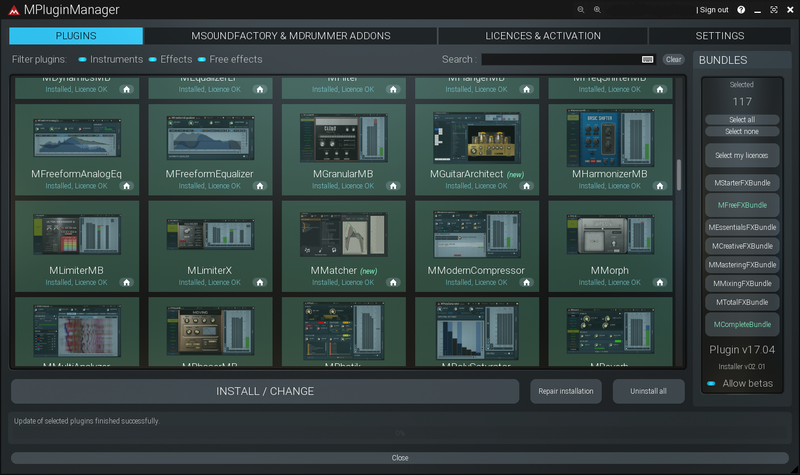This screenshot has width=800, height=475.
Task: Click the zoom out magnifier icon
Action: [x=581, y=10]
